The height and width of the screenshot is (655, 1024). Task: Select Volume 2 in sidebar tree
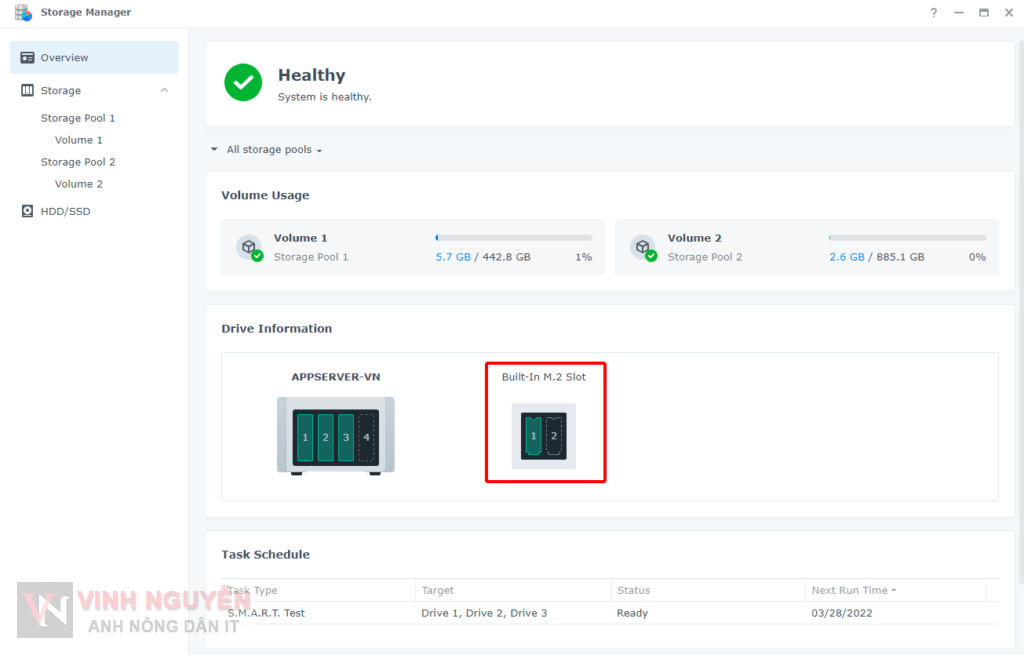click(x=79, y=184)
